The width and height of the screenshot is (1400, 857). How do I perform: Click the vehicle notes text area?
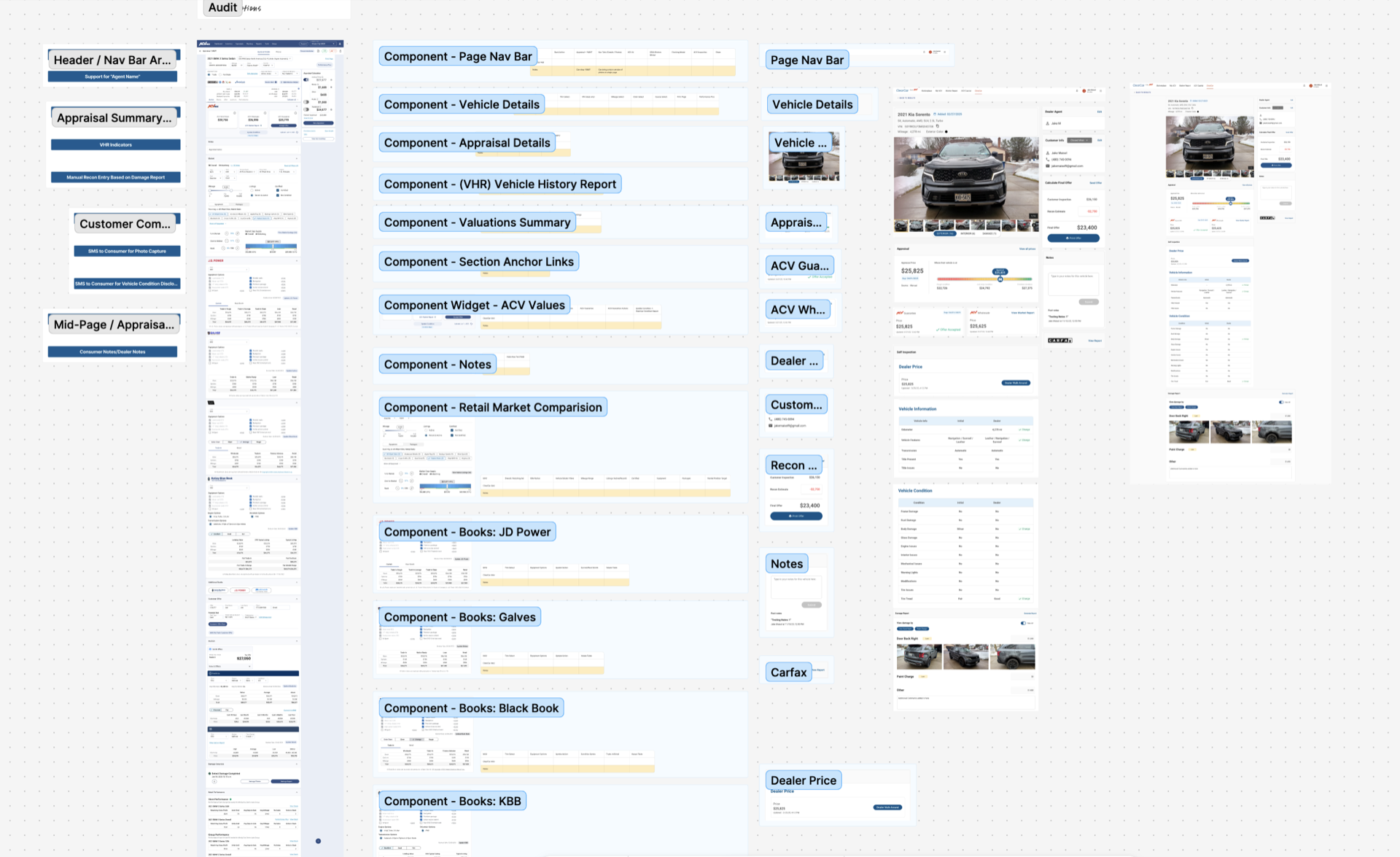pyautogui.click(x=1073, y=283)
